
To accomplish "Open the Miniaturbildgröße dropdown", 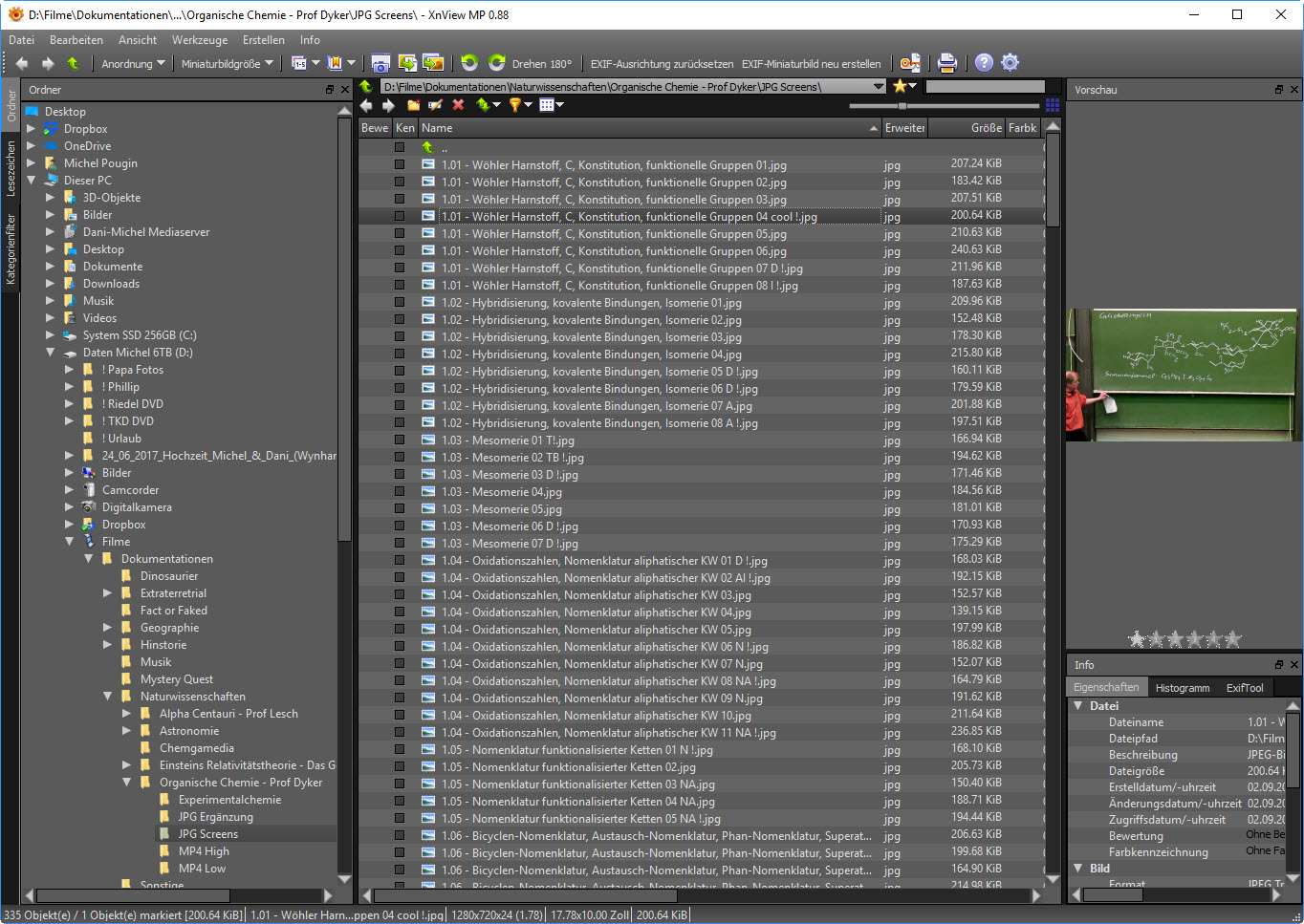I will click(227, 64).
